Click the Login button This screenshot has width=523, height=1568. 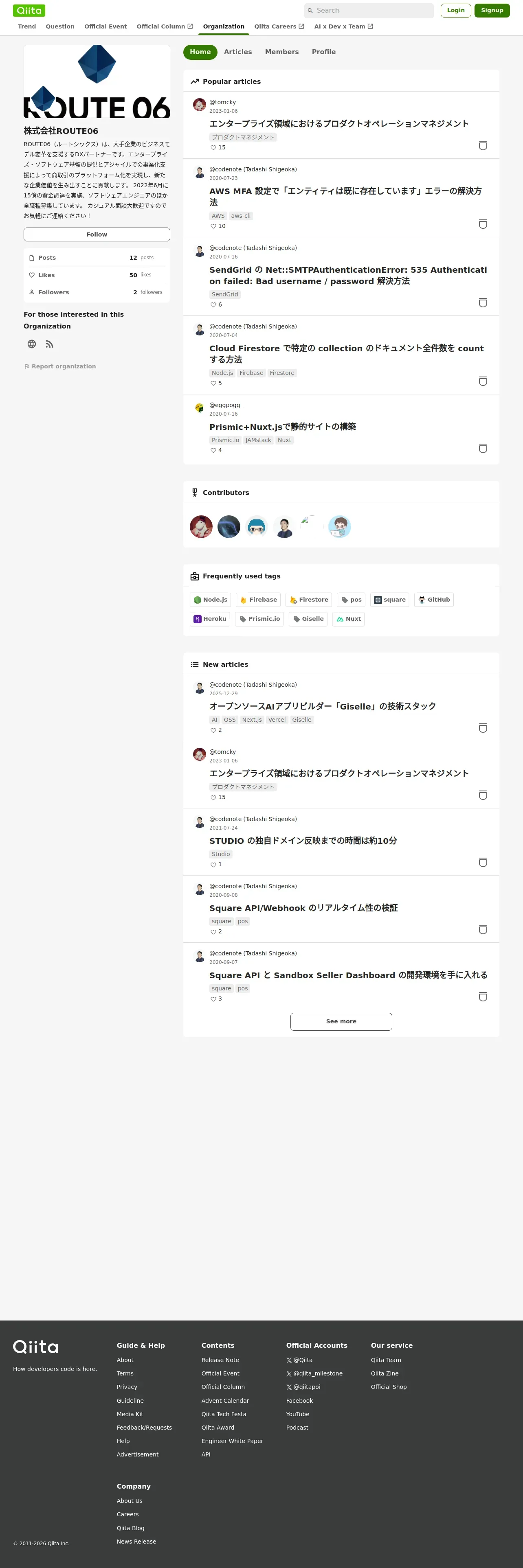coord(456,10)
